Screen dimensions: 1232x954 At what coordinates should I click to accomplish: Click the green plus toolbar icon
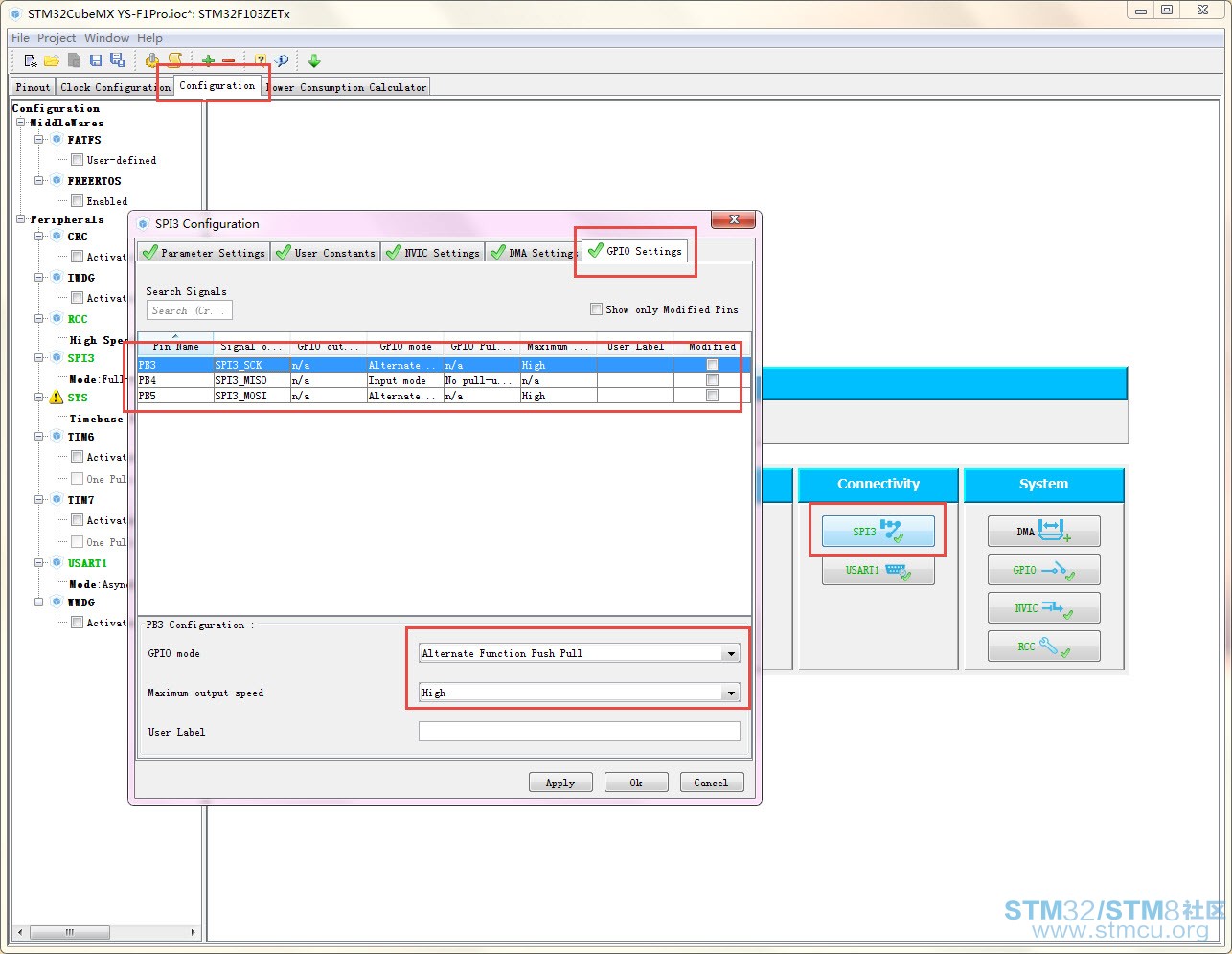pos(208,60)
